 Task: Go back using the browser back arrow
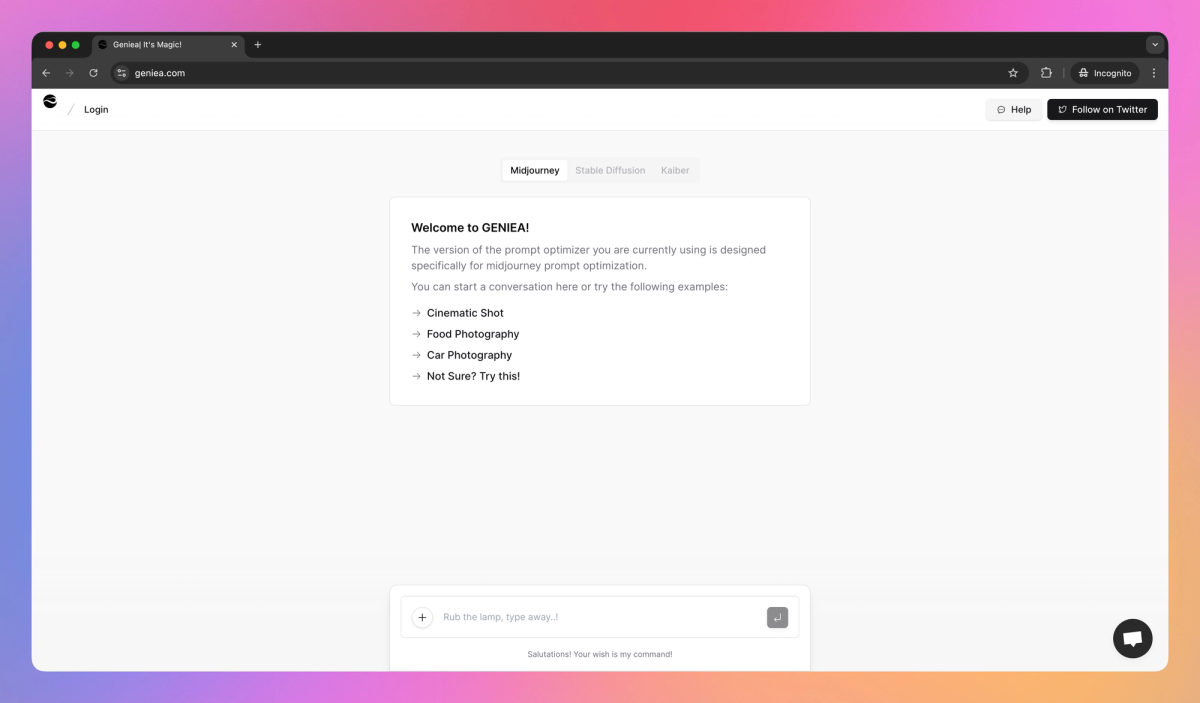[46, 72]
